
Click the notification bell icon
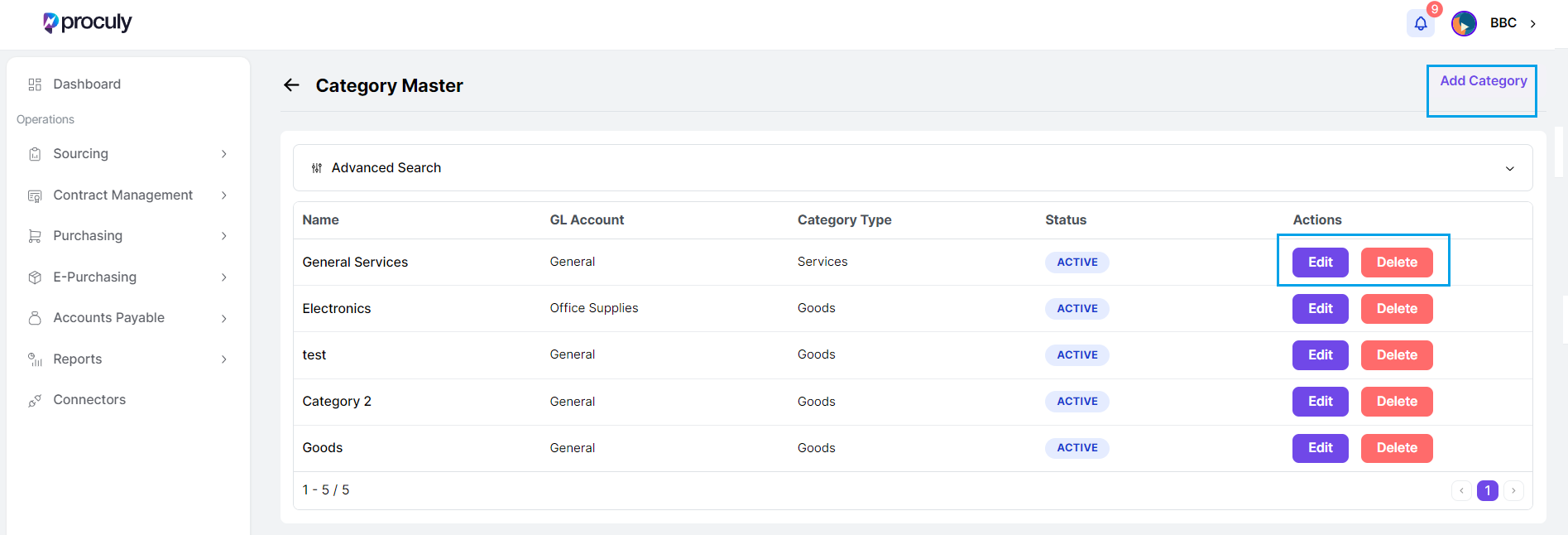pyautogui.click(x=1420, y=23)
